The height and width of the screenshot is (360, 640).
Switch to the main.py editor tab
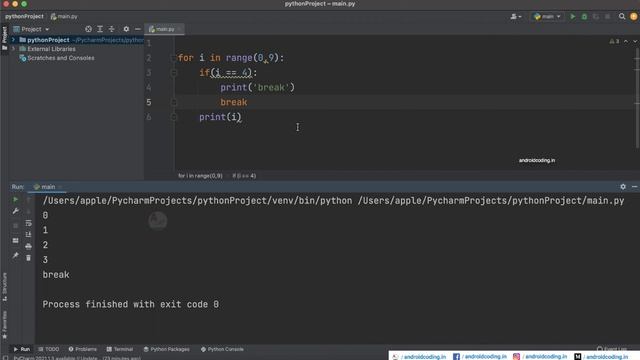(164, 29)
